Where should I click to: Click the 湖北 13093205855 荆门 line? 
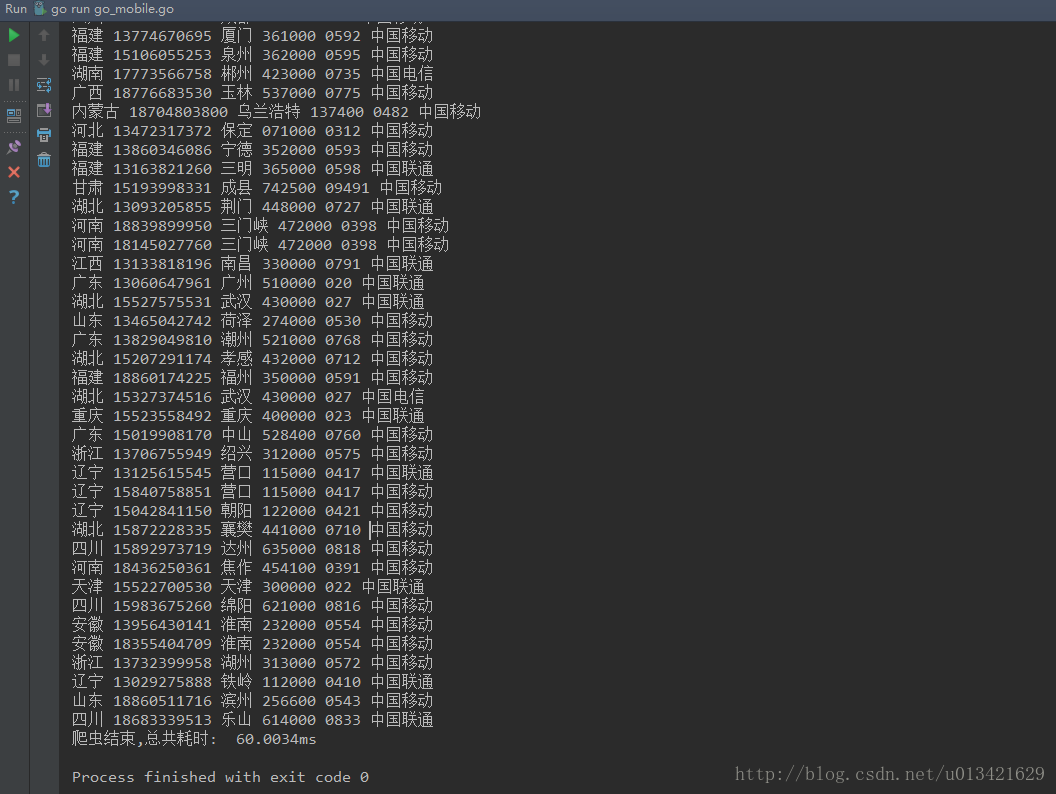coord(252,207)
